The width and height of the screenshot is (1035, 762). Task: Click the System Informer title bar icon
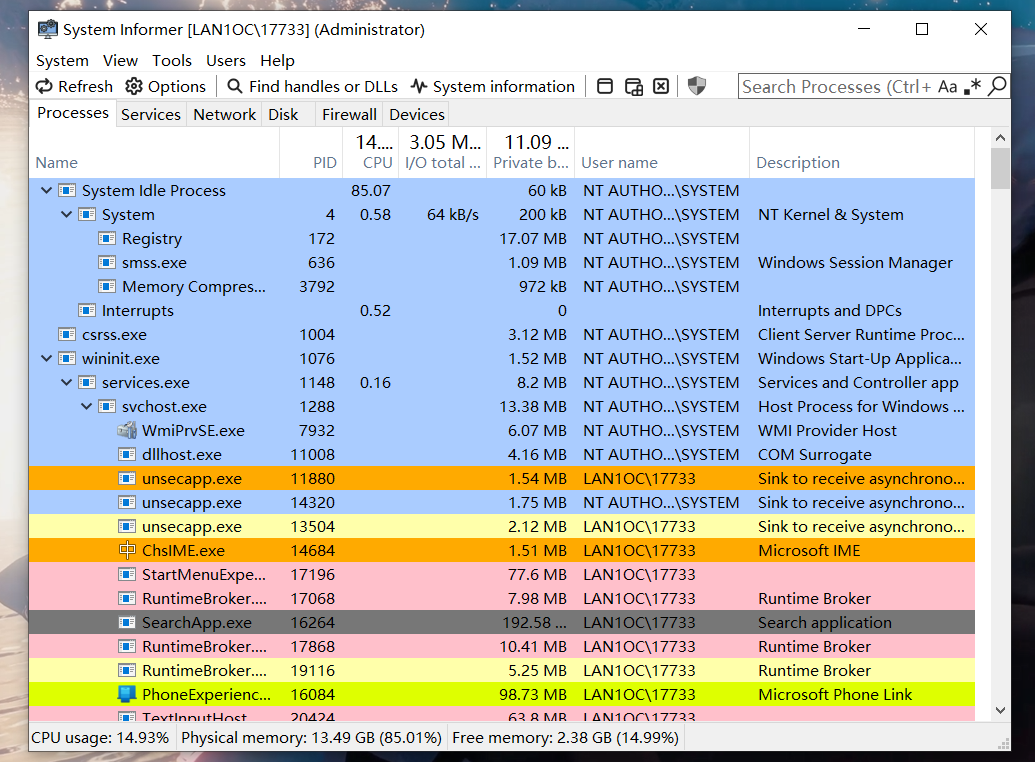[48, 29]
